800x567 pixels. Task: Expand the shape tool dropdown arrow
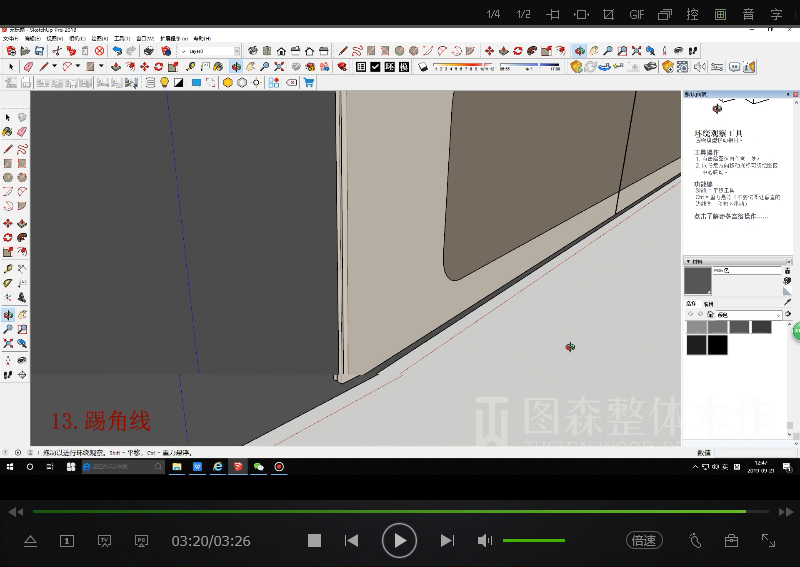coord(102,67)
